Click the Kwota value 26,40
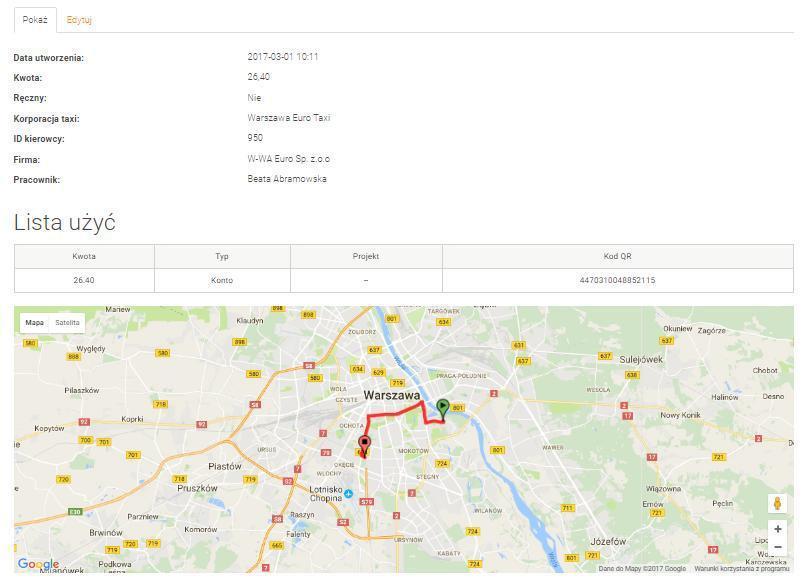 tap(258, 77)
